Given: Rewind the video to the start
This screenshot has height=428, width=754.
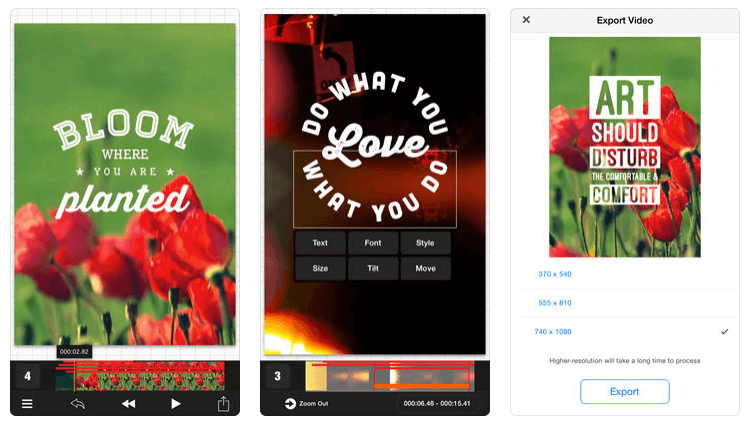Looking at the screenshot, I should point(128,403).
